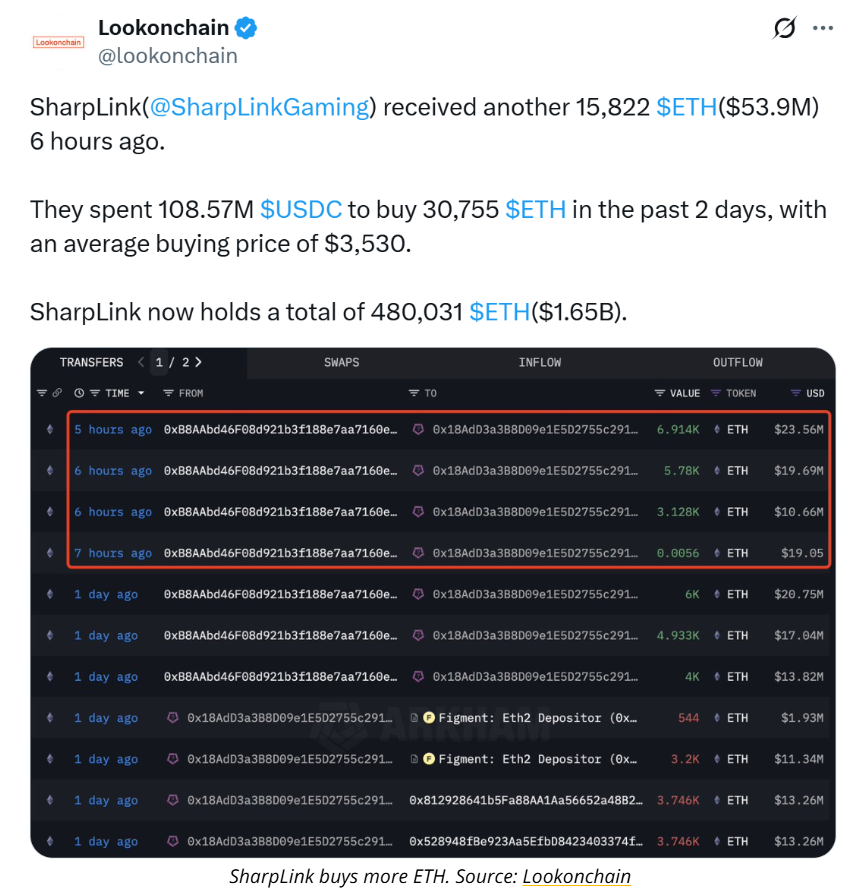This screenshot has width=862, height=890.
Task: Switch to the SWAPS tab
Action: [341, 362]
